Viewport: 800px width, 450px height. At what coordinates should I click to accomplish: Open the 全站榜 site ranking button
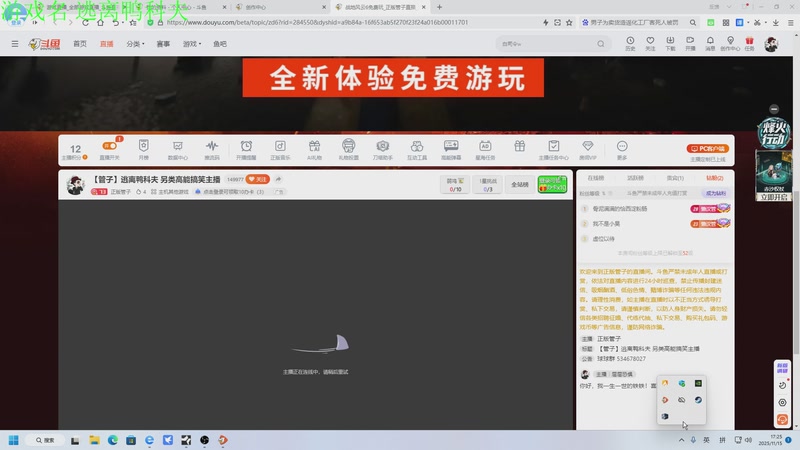pyautogui.click(x=520, y=185)
